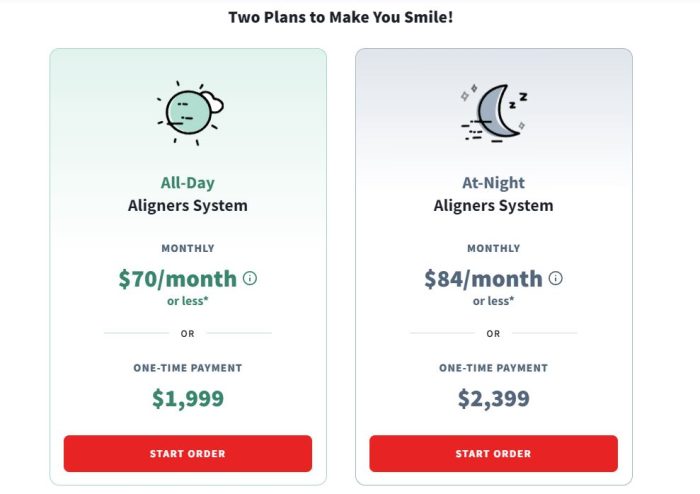This screenshot has width=700, height=494.
Task: Open info icon beside $84/month price
Action: tap(556, 279)
